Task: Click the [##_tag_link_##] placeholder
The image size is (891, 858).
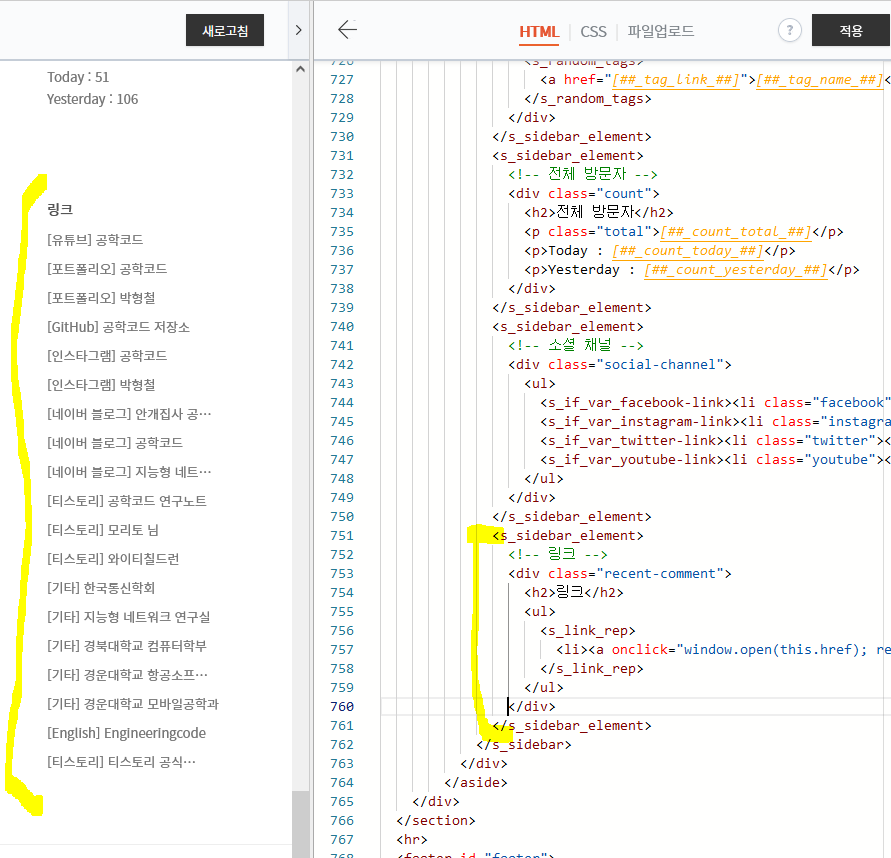Action: [676, 80]
